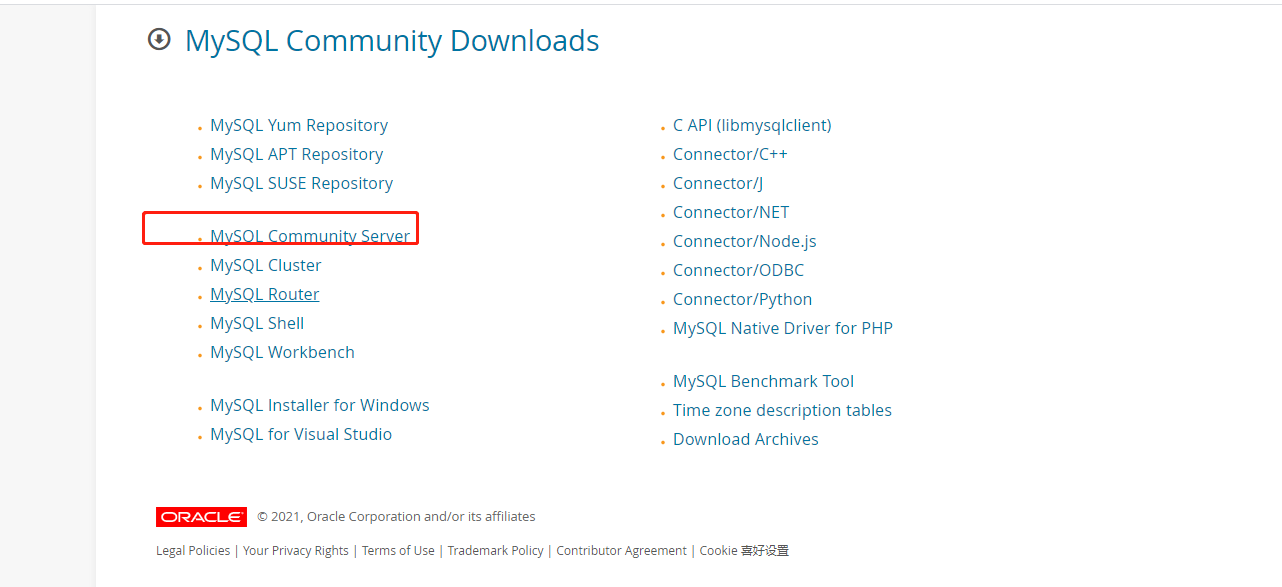Open MySQL SUSE Repository link
This screenshot has height=587, width=1282.
tap(301, 183)
